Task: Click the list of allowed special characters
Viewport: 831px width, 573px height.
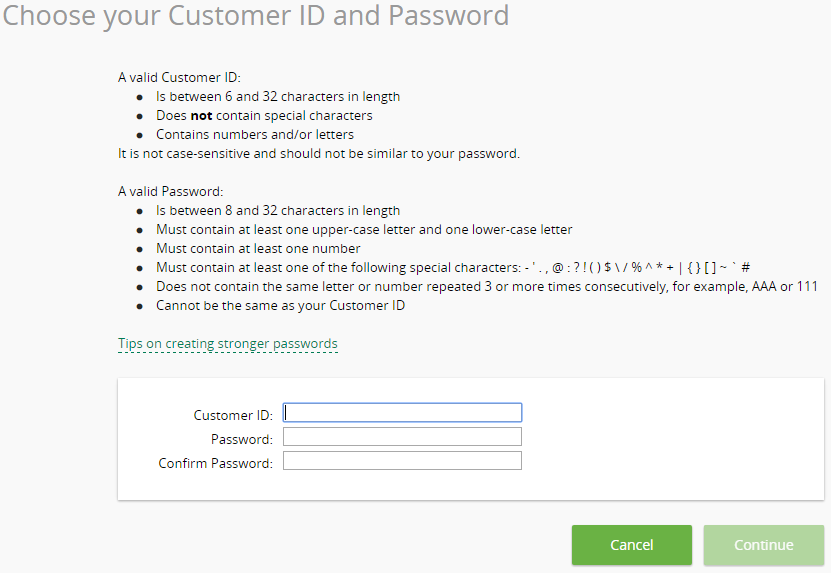Action: point(638,268)
